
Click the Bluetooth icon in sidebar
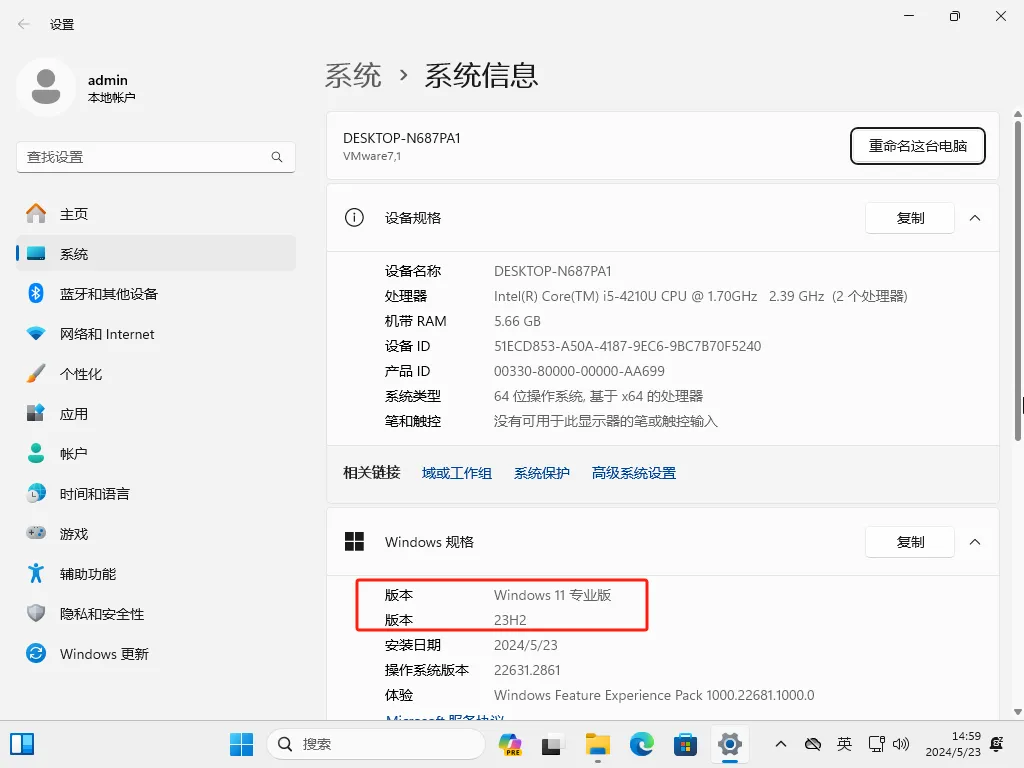36,293
